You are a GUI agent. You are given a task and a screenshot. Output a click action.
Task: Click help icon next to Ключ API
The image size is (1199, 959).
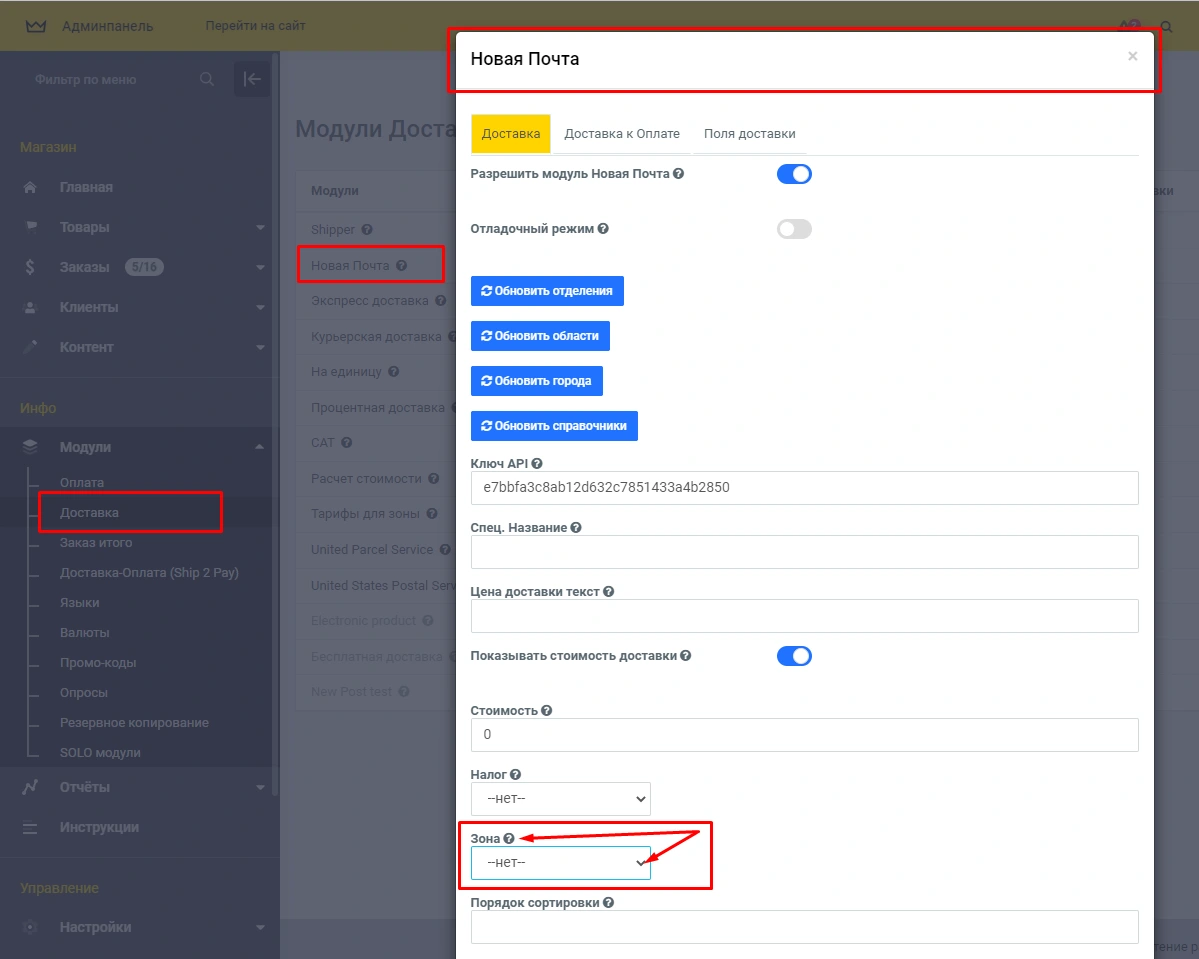(537, 463)
